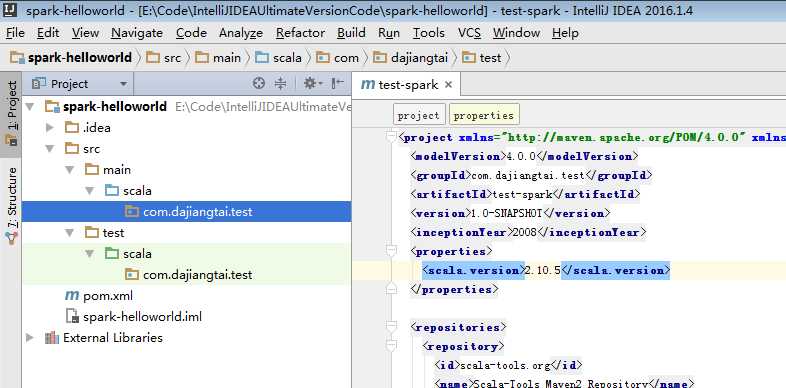
Task: Expand External Libraries node
Action: [30, 338]
